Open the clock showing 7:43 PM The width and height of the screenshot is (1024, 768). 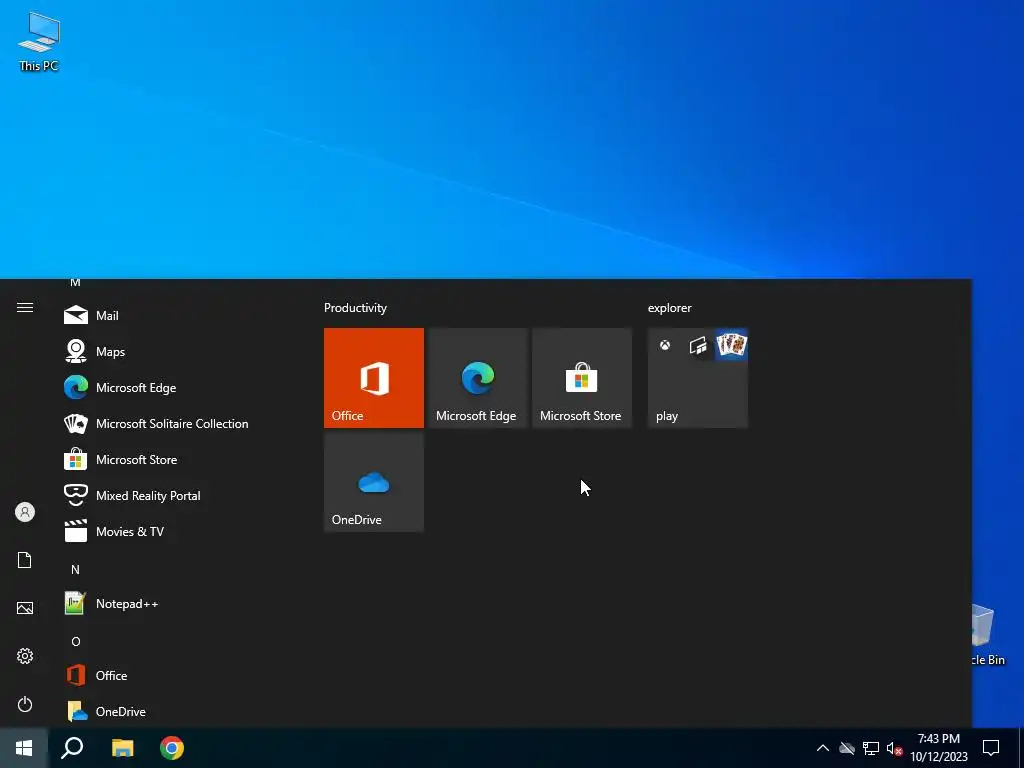tap(938, 748)
